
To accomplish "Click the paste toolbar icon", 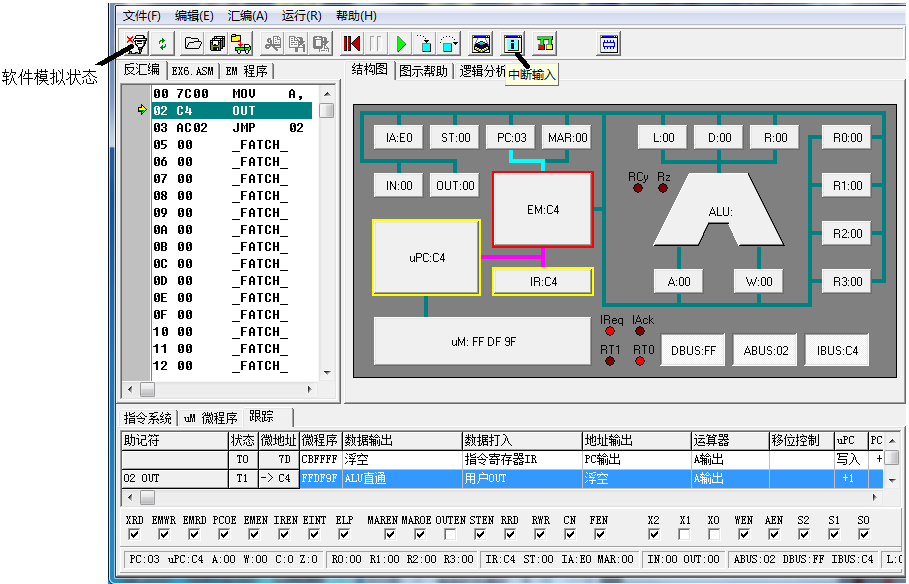I will click(x=321, y=43).
